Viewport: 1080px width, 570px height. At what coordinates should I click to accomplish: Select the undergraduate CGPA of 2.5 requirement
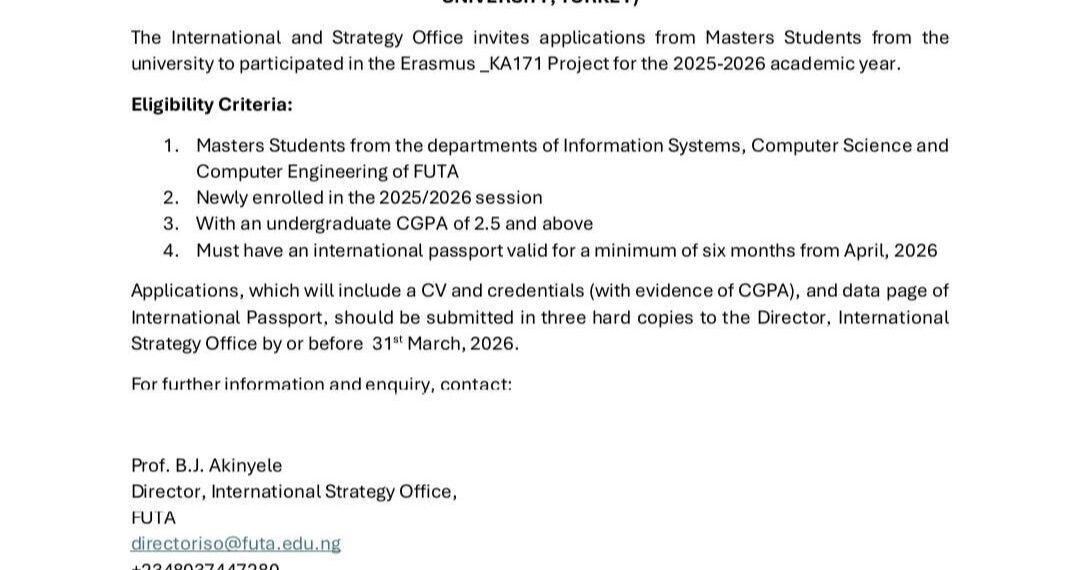(394, 224)
